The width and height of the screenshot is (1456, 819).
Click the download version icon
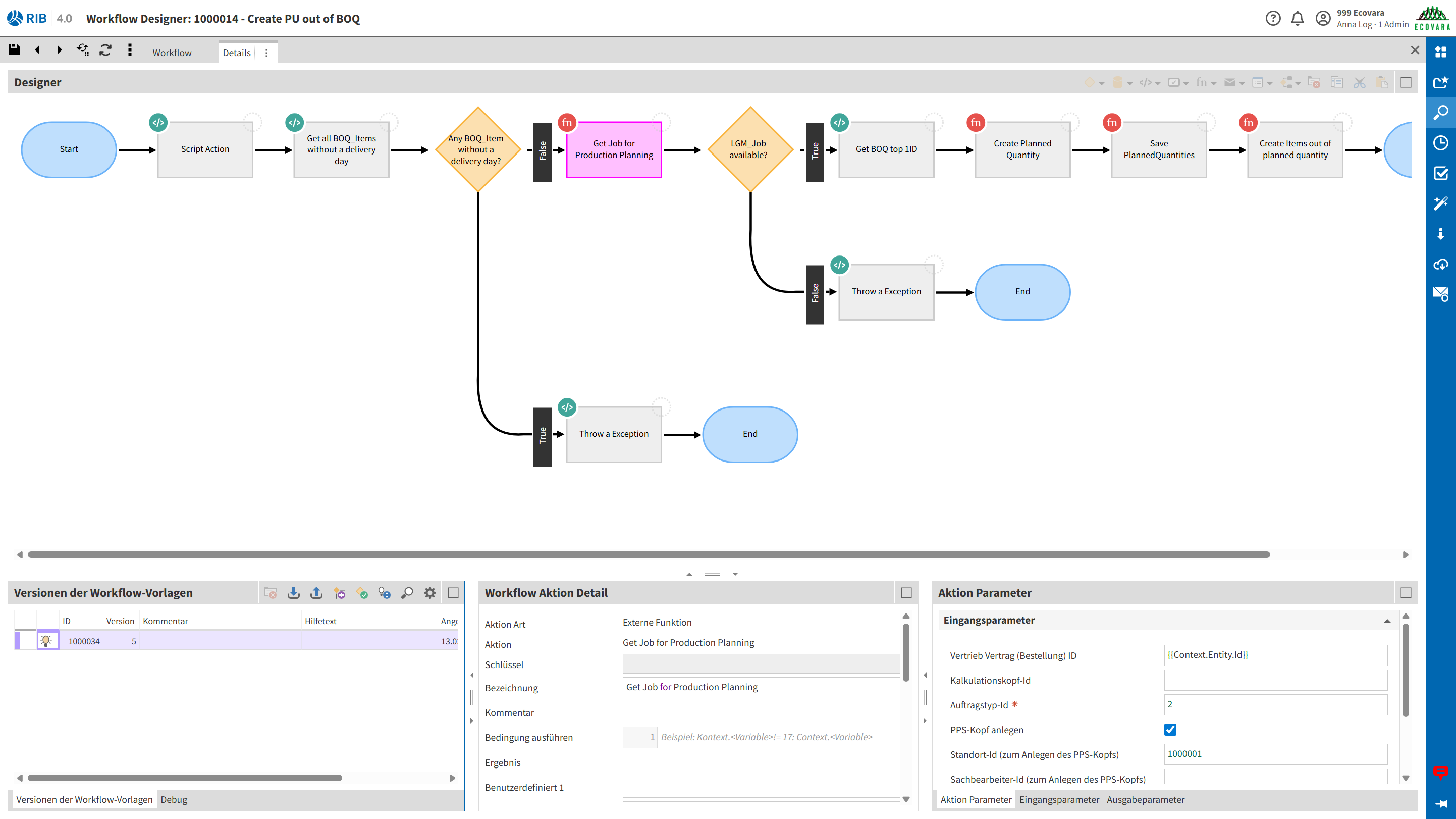(x=293, y=593)
